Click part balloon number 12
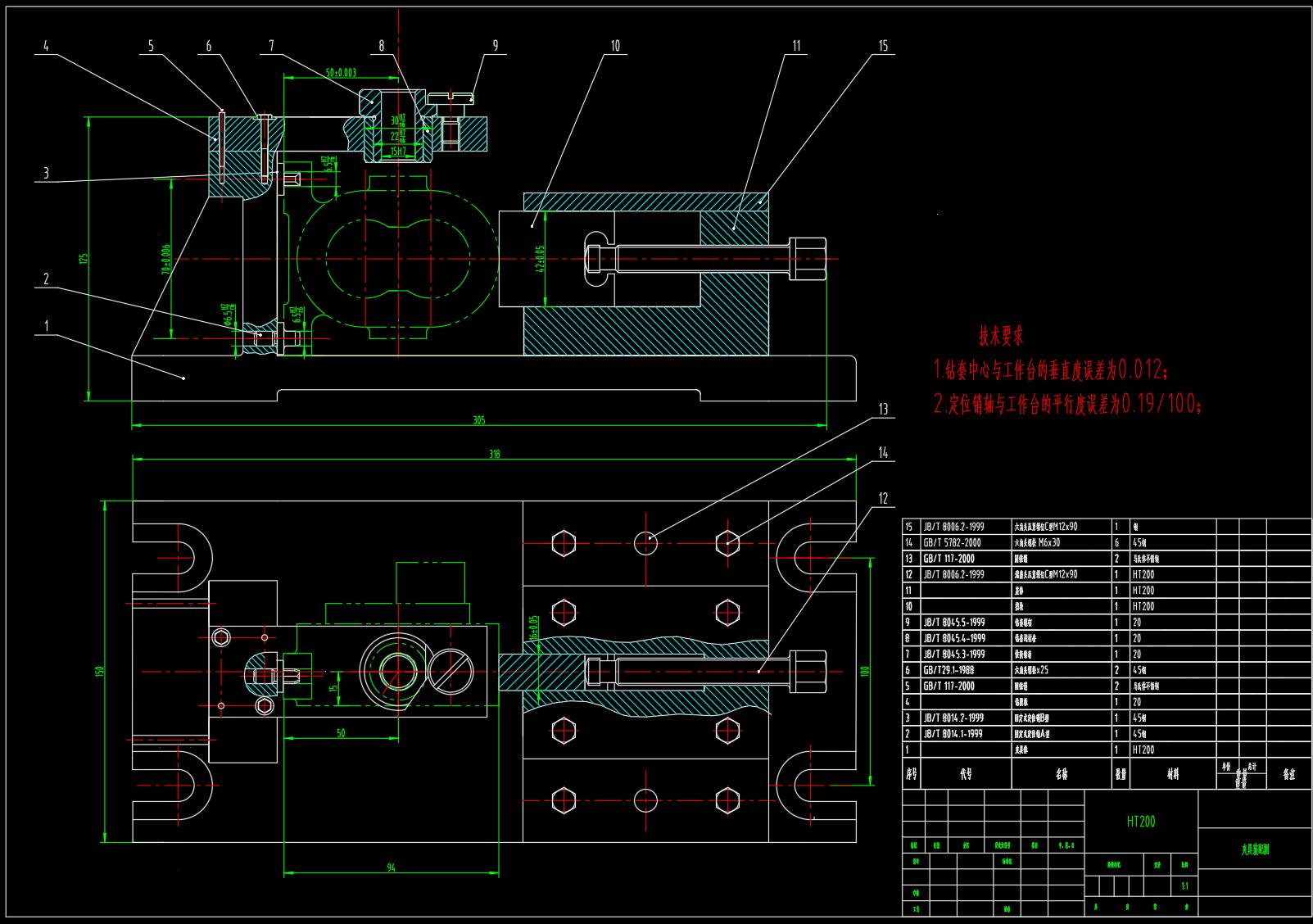The width and height of the screenshot is (1313, 924). (x=882, y=498)
